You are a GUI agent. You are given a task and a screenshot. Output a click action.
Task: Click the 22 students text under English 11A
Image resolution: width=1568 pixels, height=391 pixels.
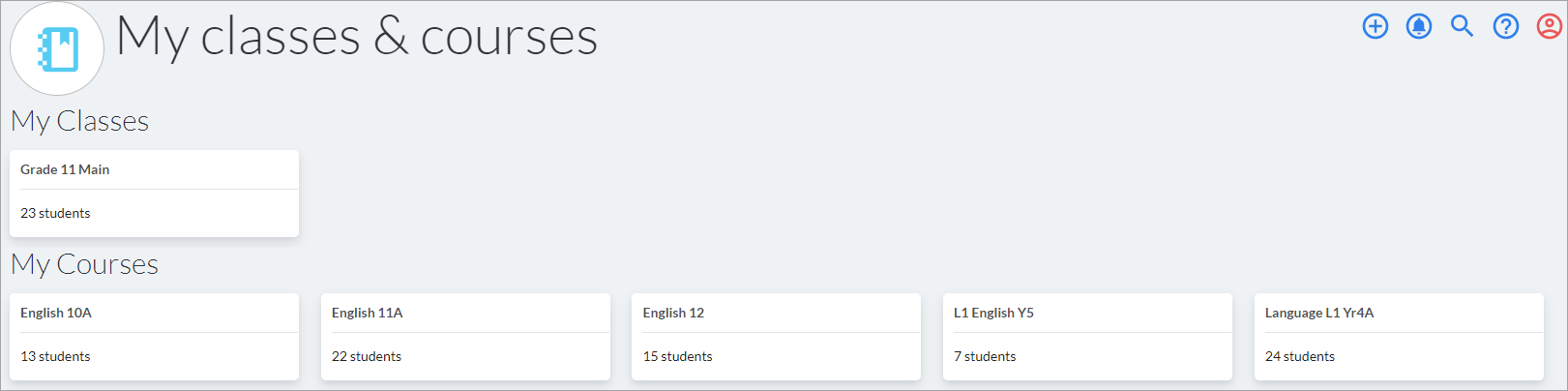tap(366, 356)
